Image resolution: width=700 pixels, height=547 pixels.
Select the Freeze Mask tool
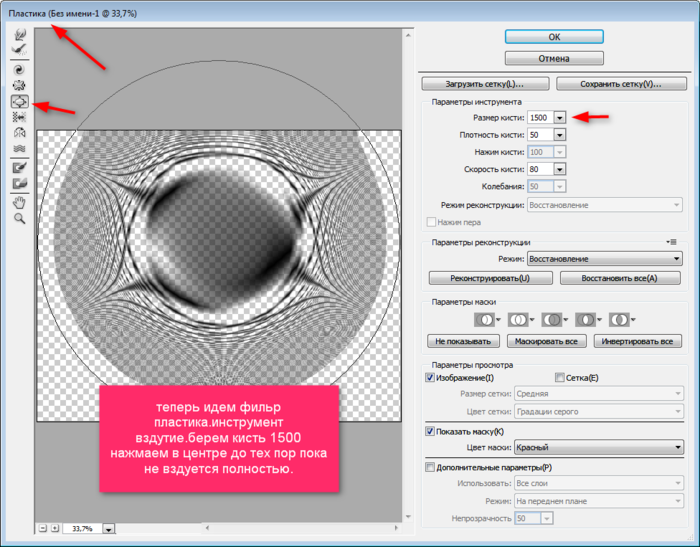(x=19, y=168)
